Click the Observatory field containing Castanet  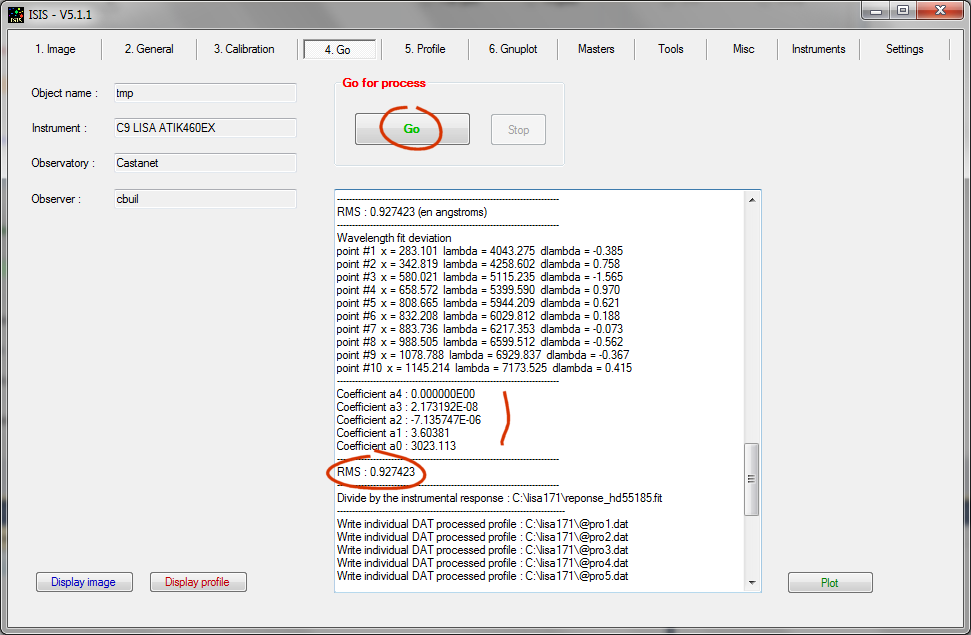(x=204, y=163)
